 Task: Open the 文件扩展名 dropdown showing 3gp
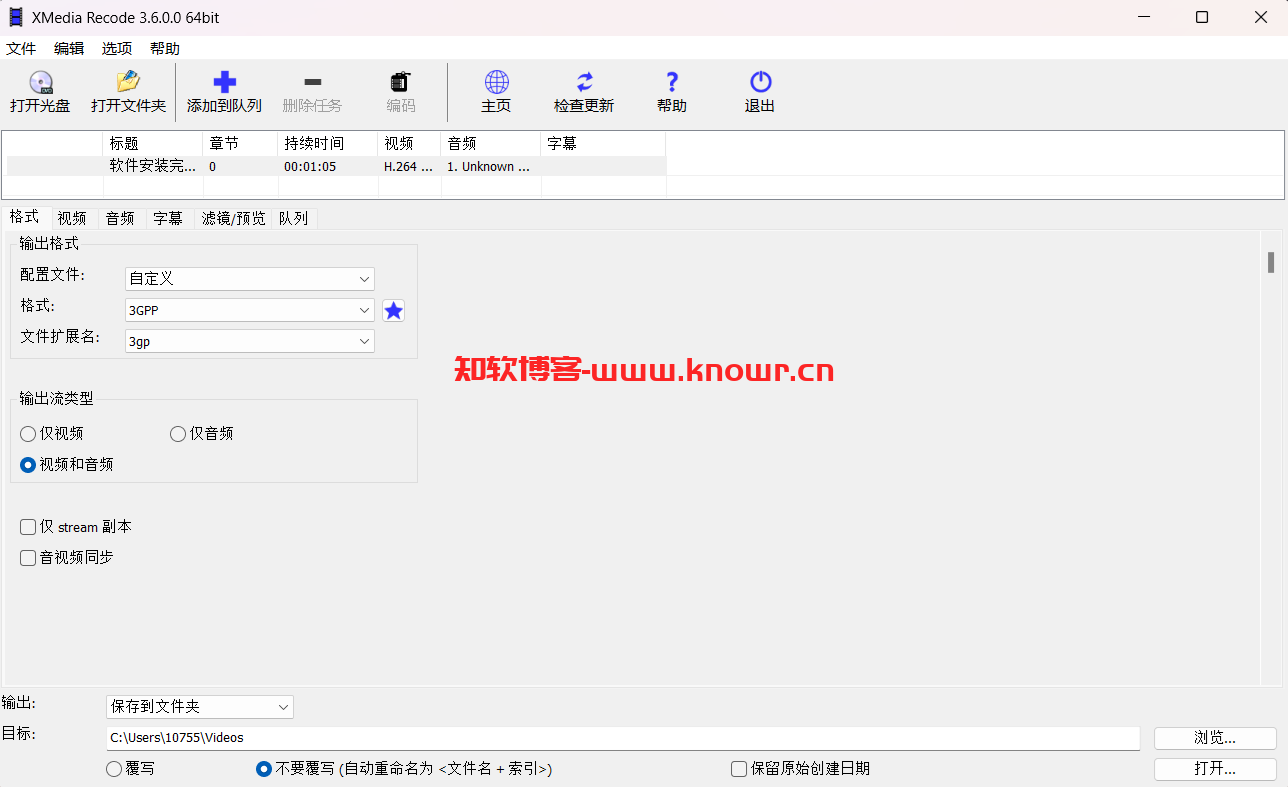250,342
